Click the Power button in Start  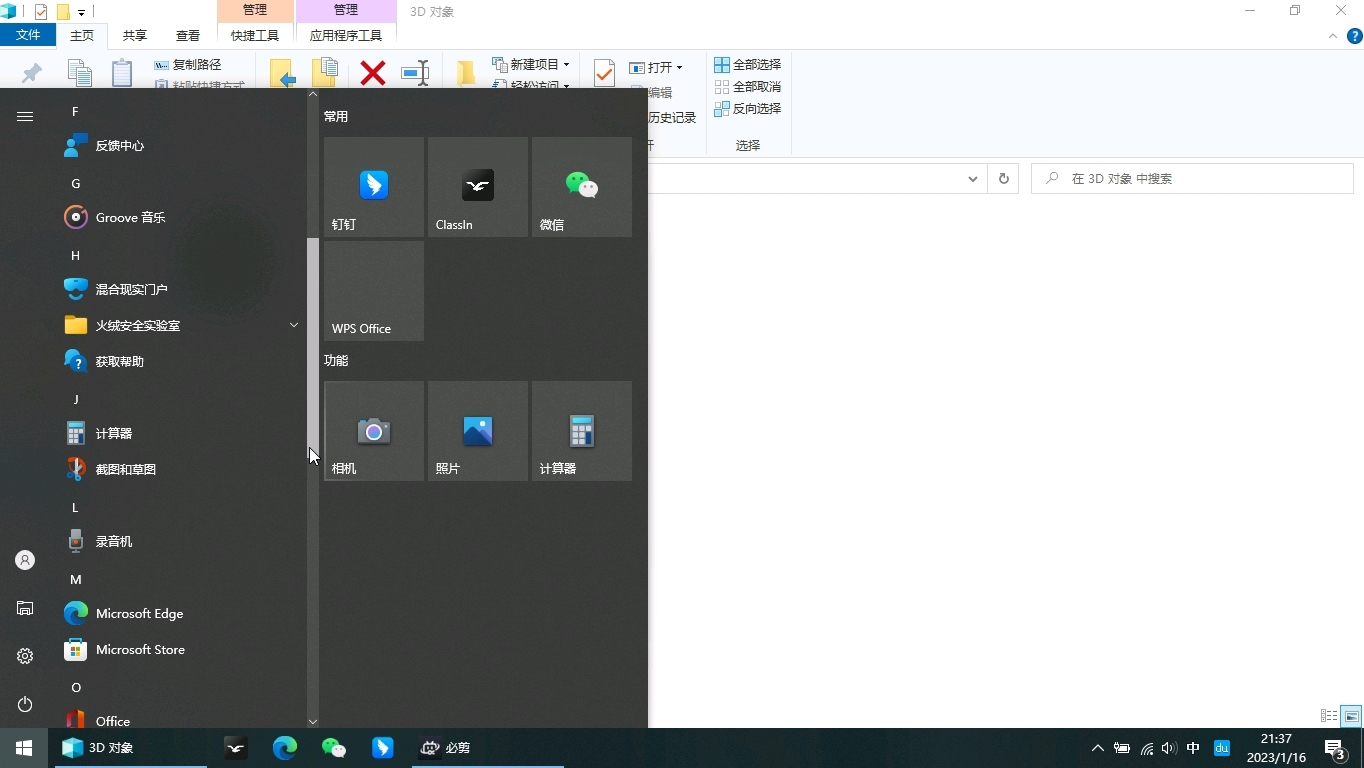25,704
